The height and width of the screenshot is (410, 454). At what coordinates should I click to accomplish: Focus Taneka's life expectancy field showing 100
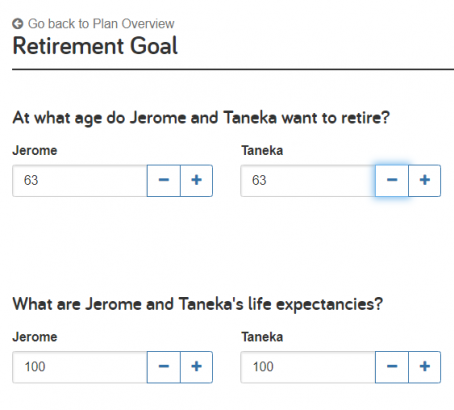pyautogui.click(x=308, y=367)
